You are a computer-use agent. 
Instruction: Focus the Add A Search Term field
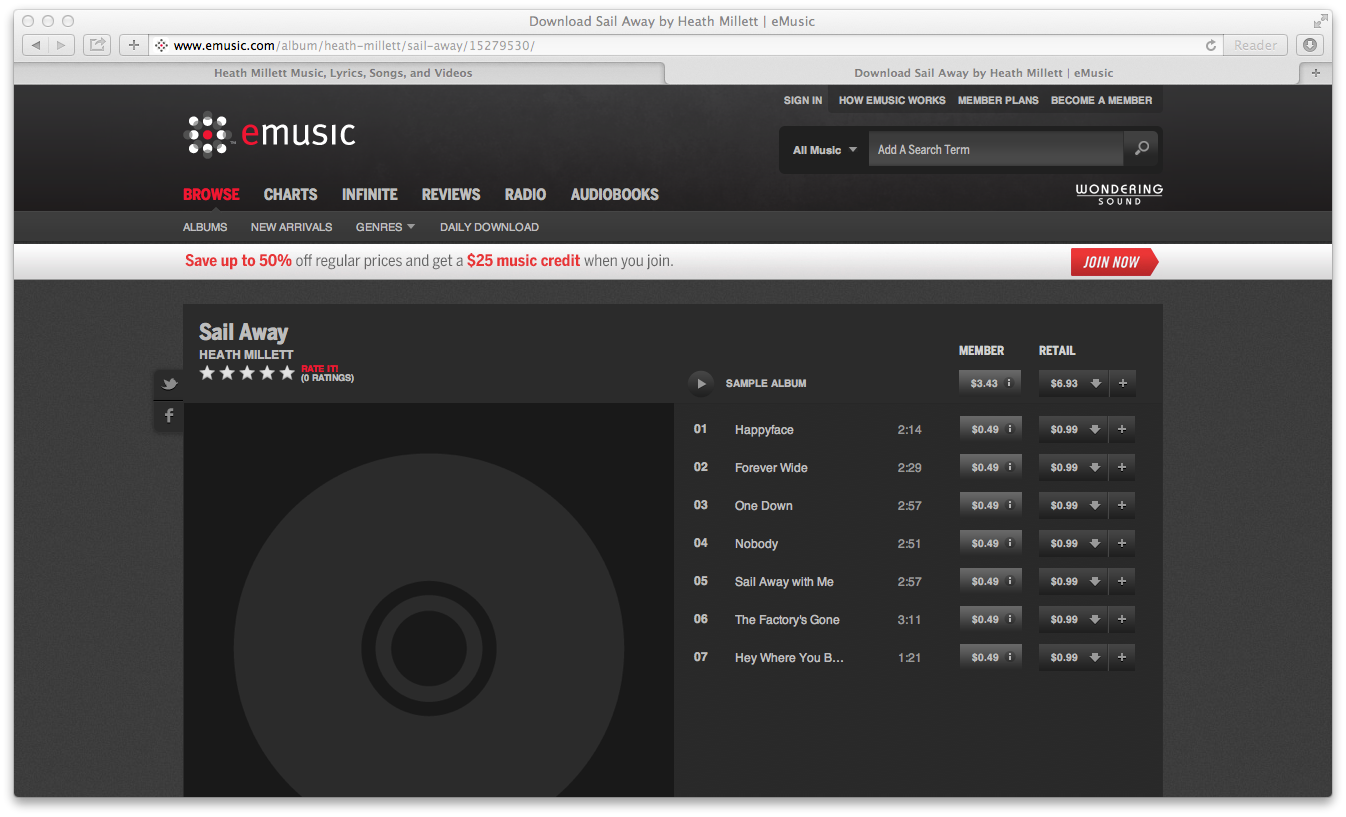tap(996, 150)
